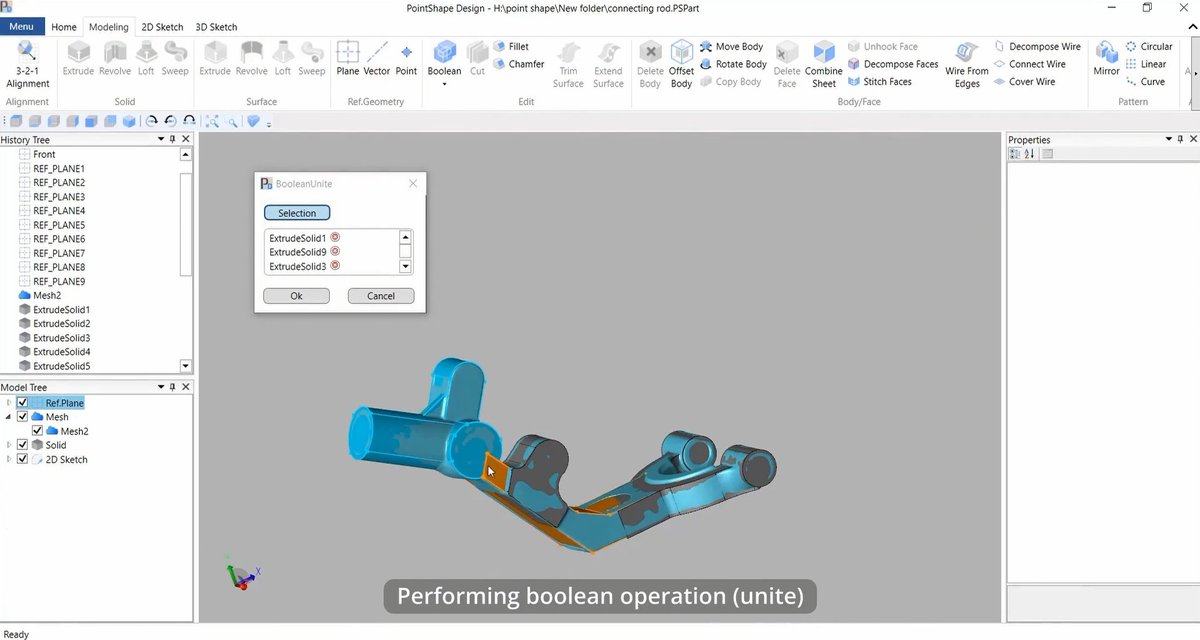Pick the Point reference geometry tool

(406, 59)
